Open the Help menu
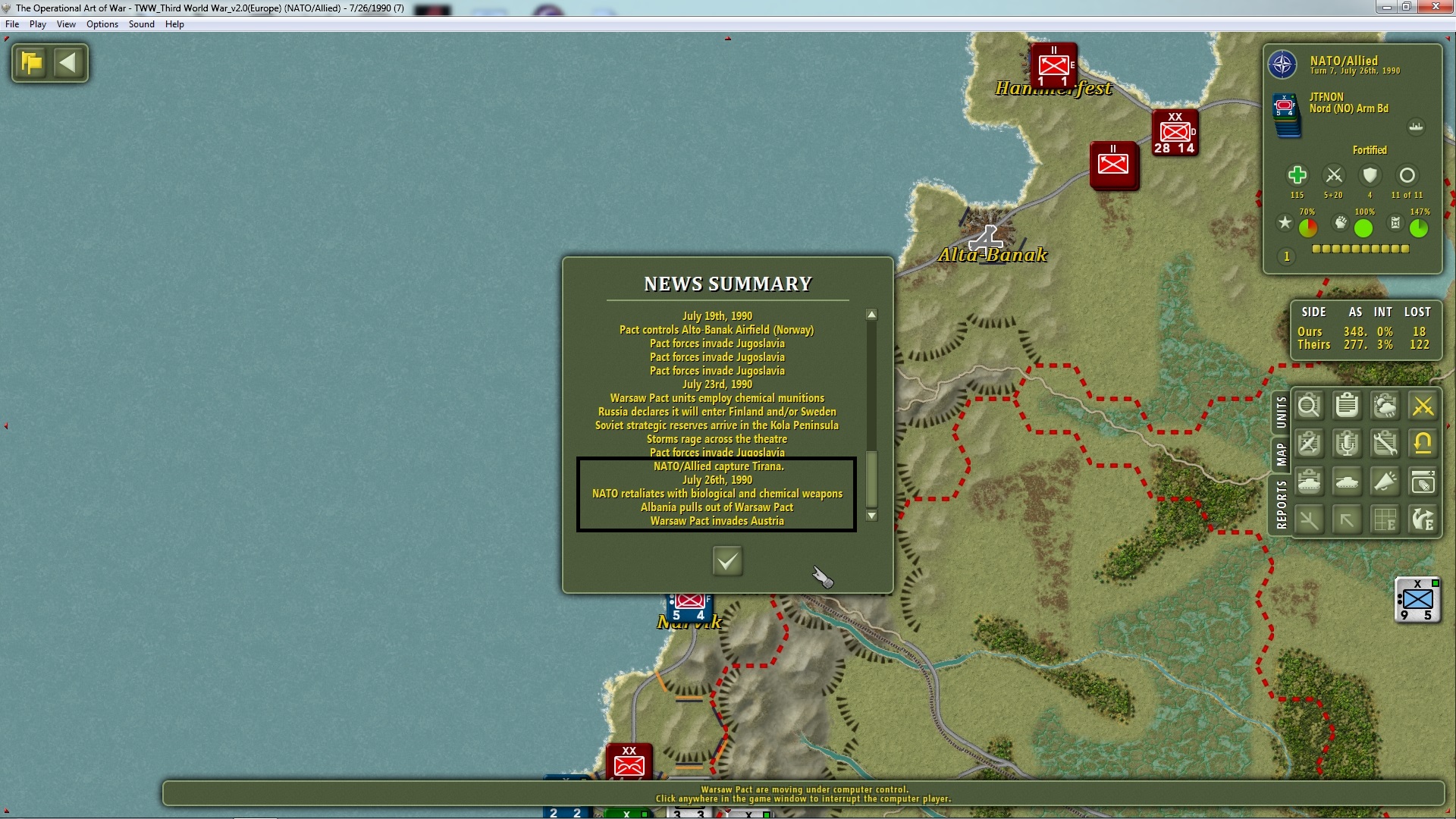 pyautogui.click(x=174, y=24)
